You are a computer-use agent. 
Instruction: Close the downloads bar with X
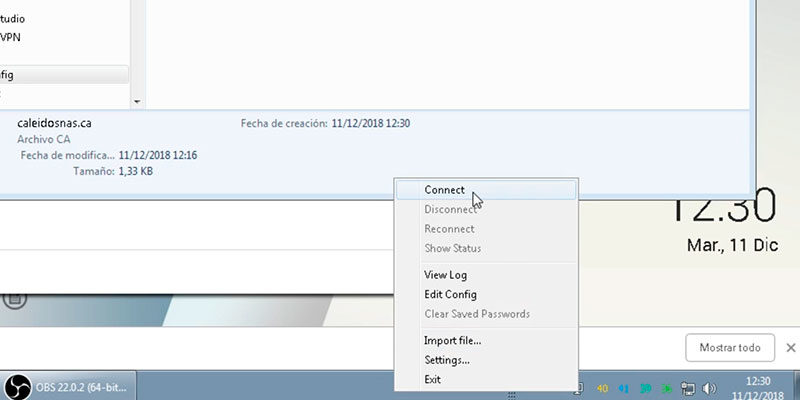790,348
